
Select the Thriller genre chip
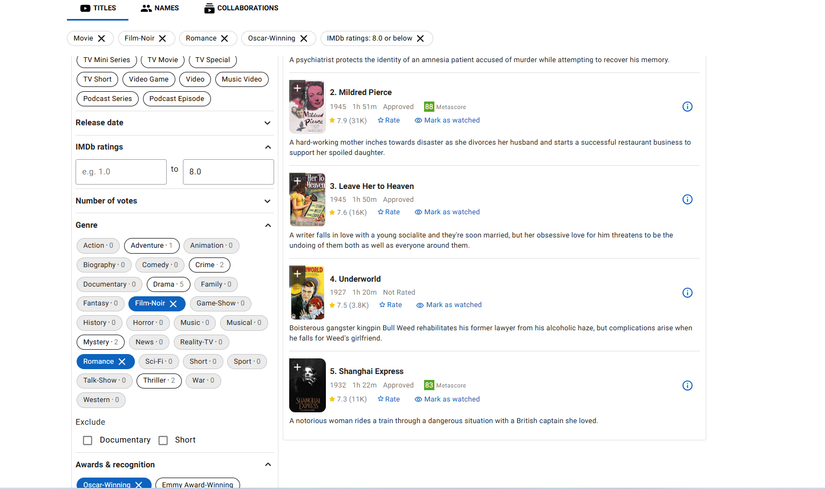(x=159, y=381)
